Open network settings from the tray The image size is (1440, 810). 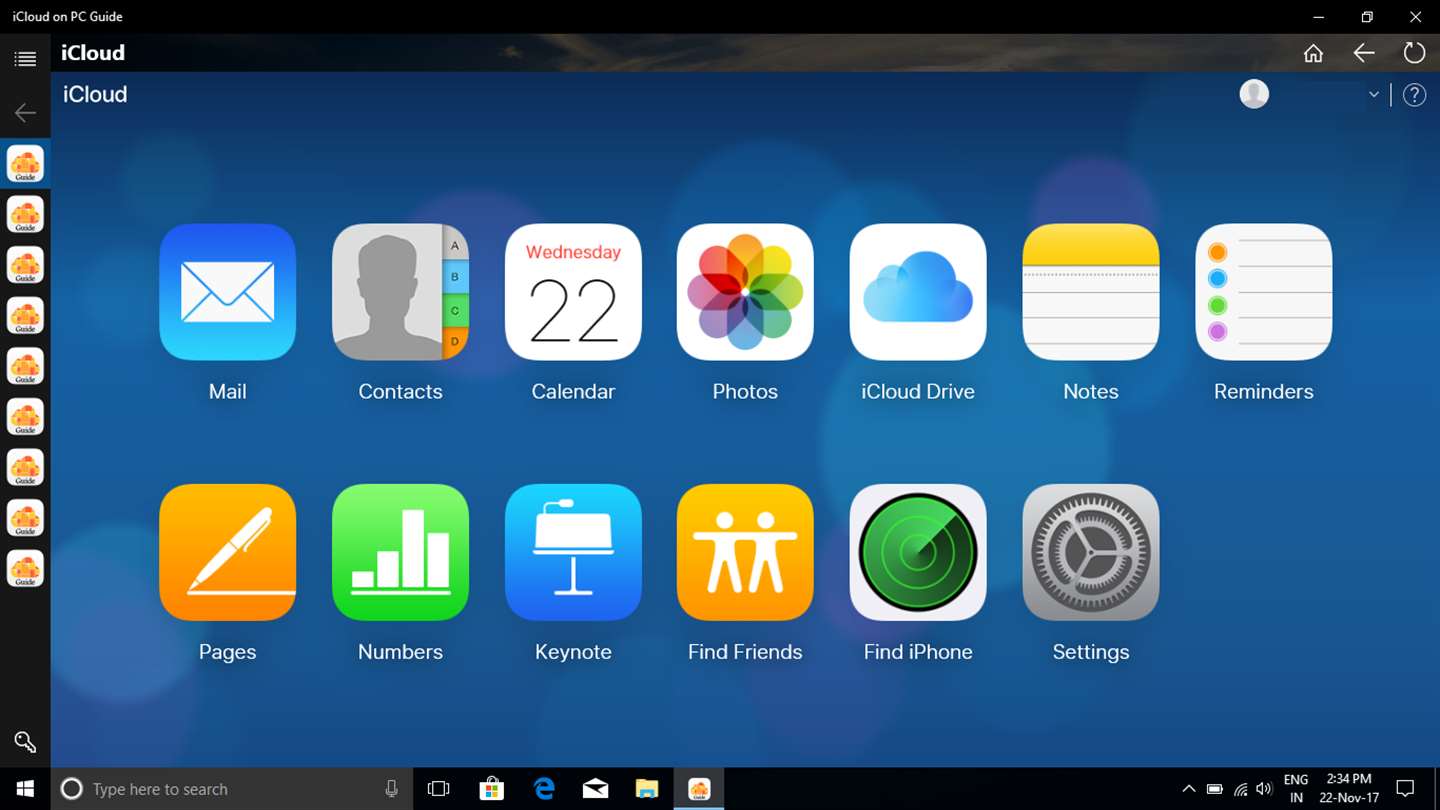(x=1240, y=789)
